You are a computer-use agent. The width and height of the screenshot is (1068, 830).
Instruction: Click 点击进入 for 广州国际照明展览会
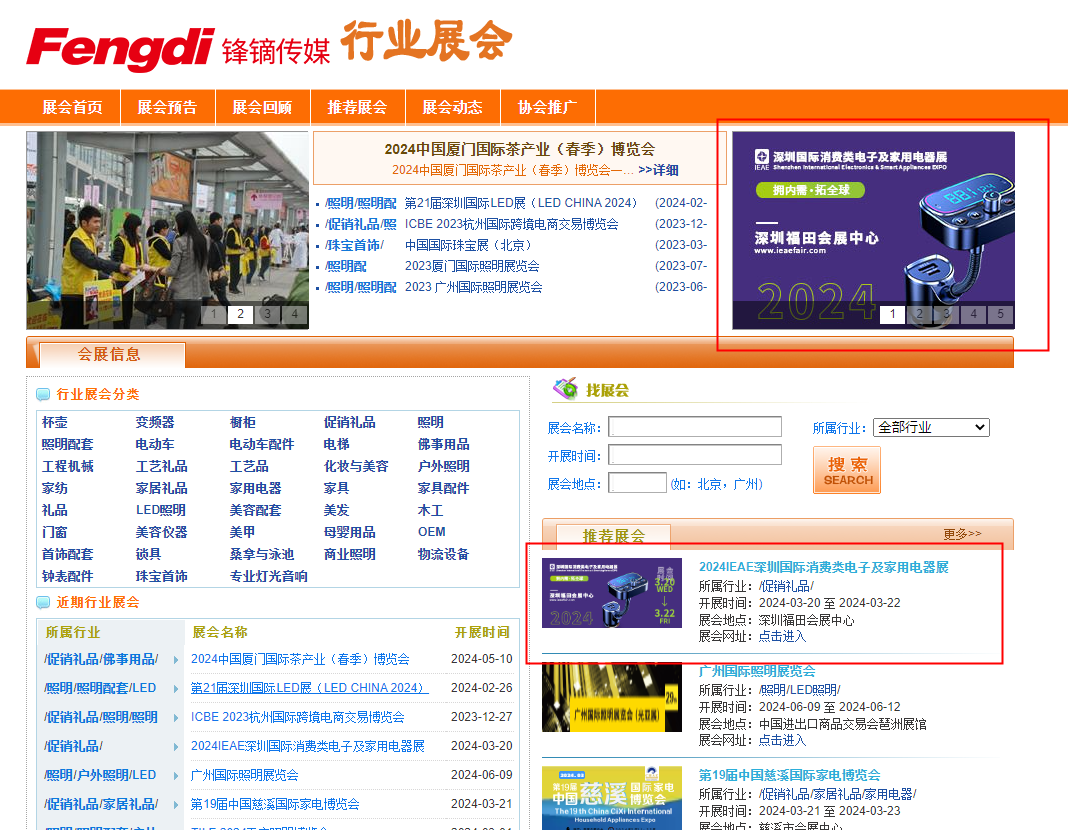pyautogui.click(x=782, y=740)
